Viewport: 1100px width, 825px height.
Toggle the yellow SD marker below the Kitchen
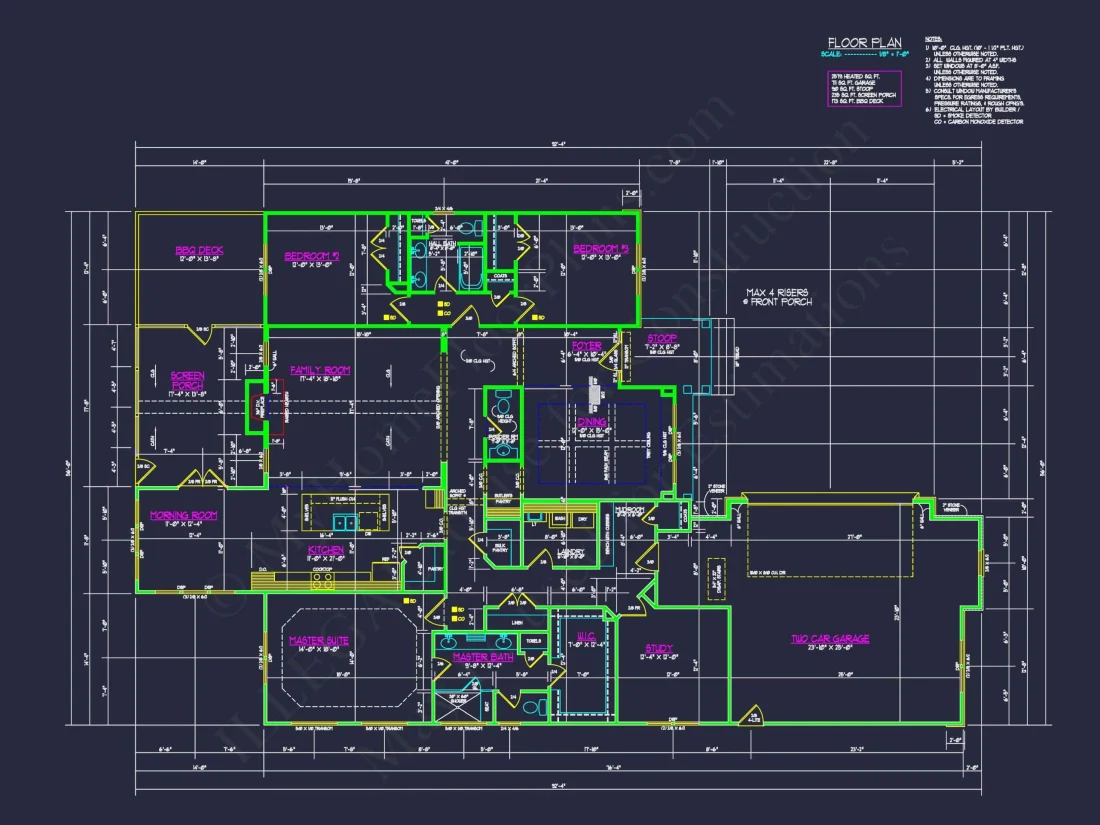(x=406, y=600)
